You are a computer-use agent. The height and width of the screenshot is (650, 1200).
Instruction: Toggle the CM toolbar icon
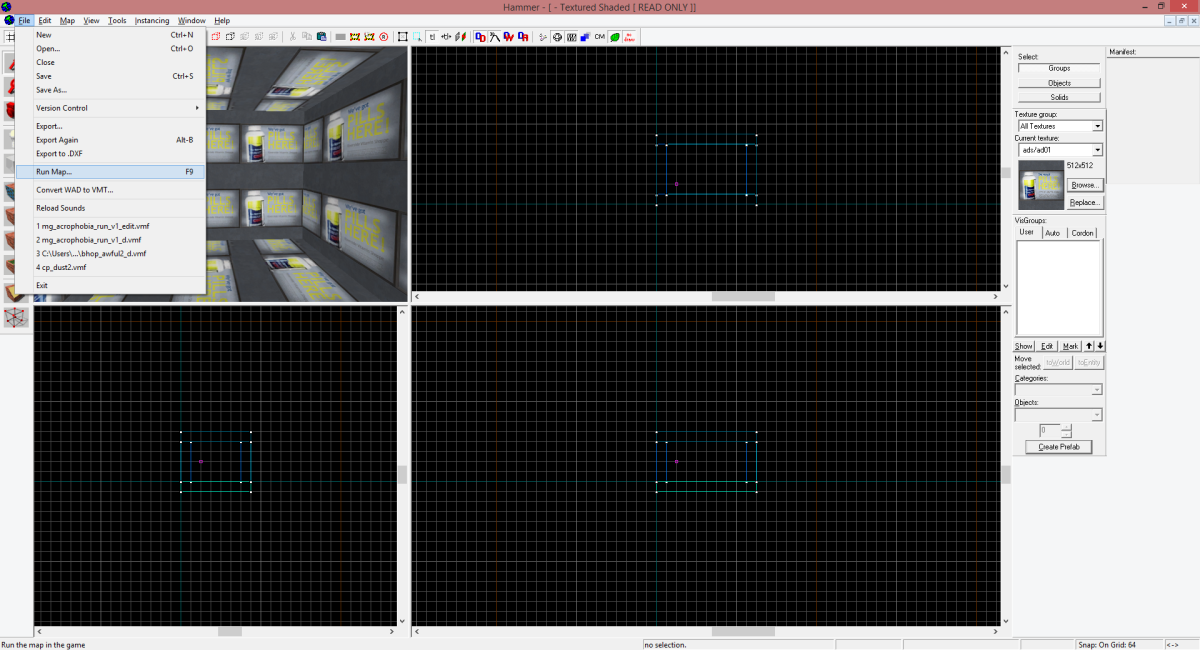tap(599, 37)
